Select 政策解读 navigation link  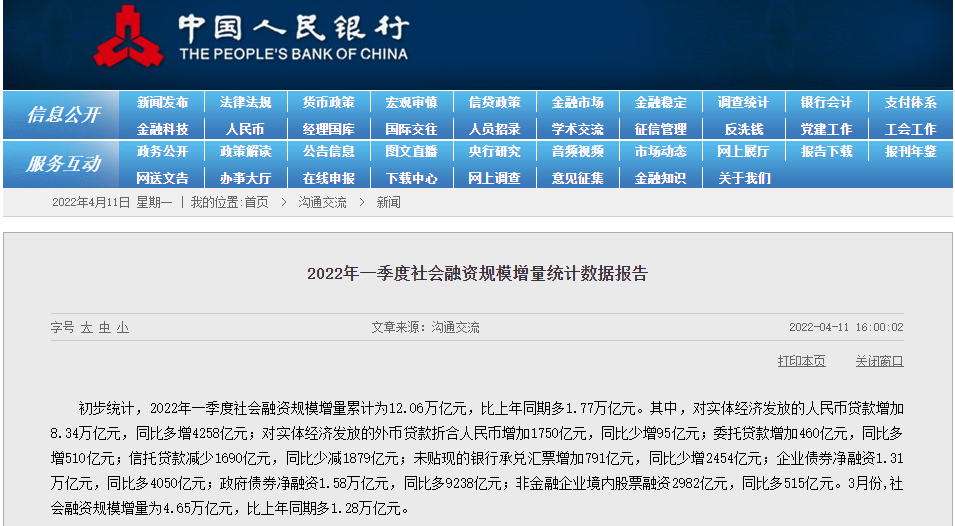tap(245, 151)
